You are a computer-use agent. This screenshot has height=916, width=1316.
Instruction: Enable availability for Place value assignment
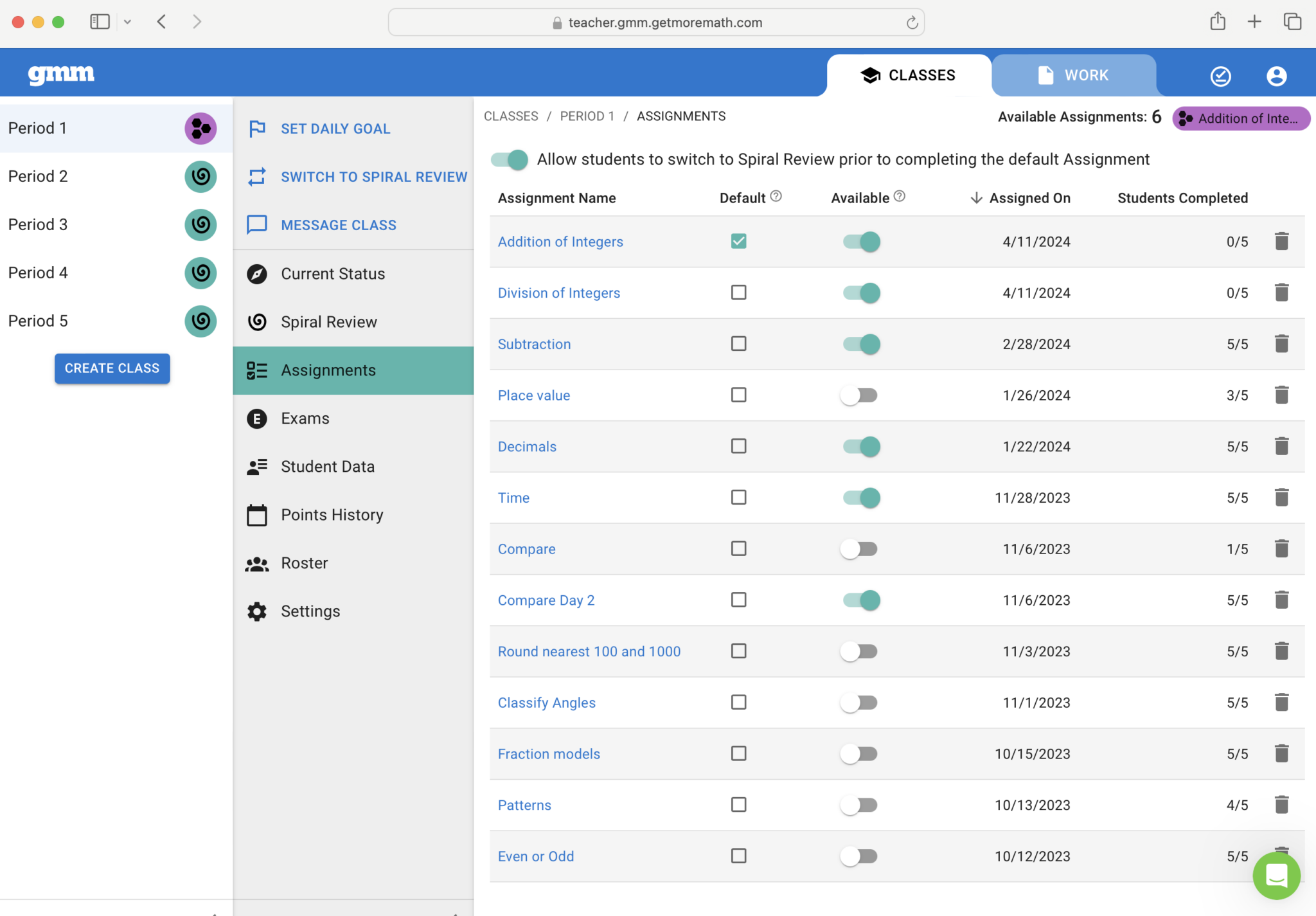tap(860, 395)
